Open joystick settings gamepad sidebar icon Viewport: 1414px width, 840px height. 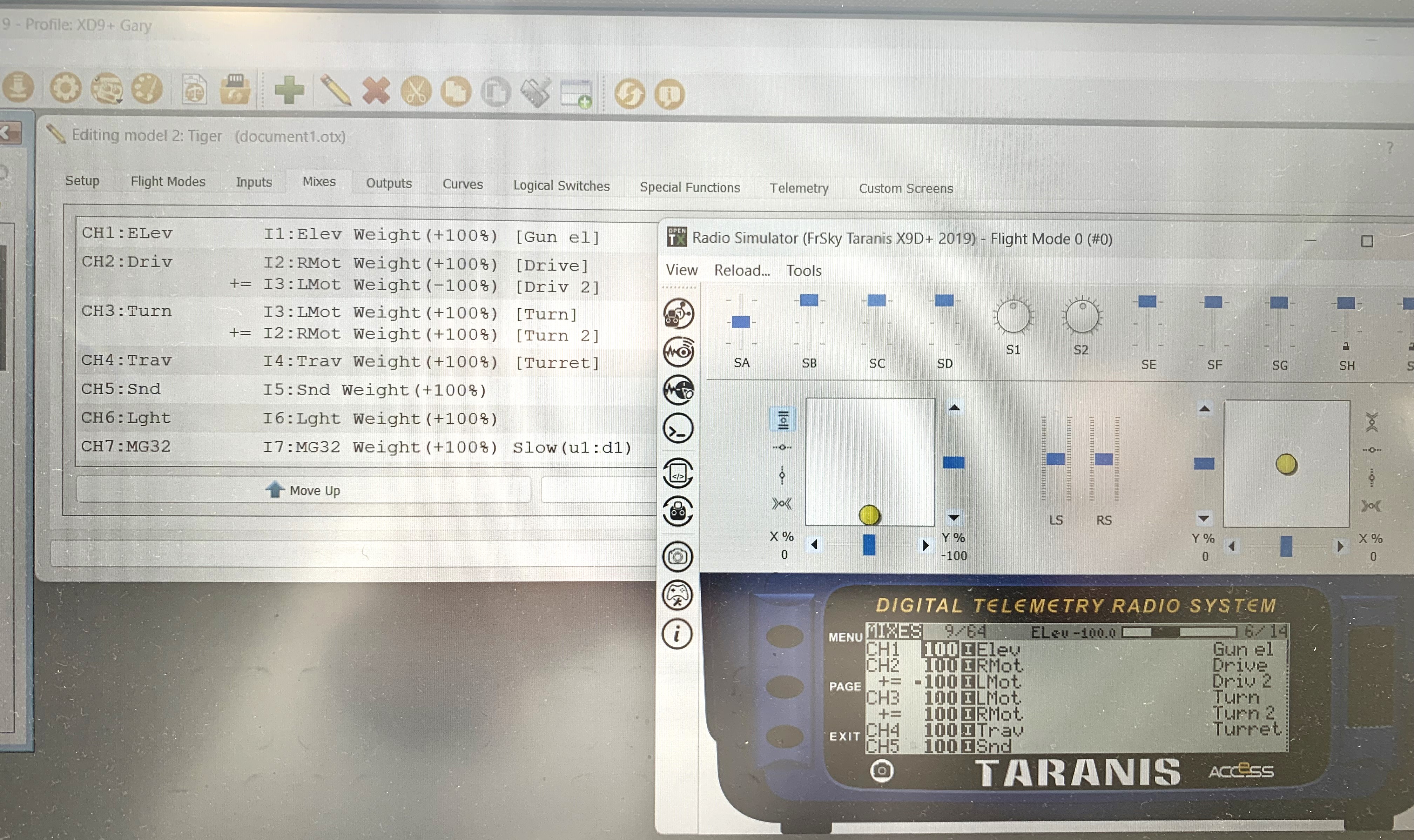point(677,595)
